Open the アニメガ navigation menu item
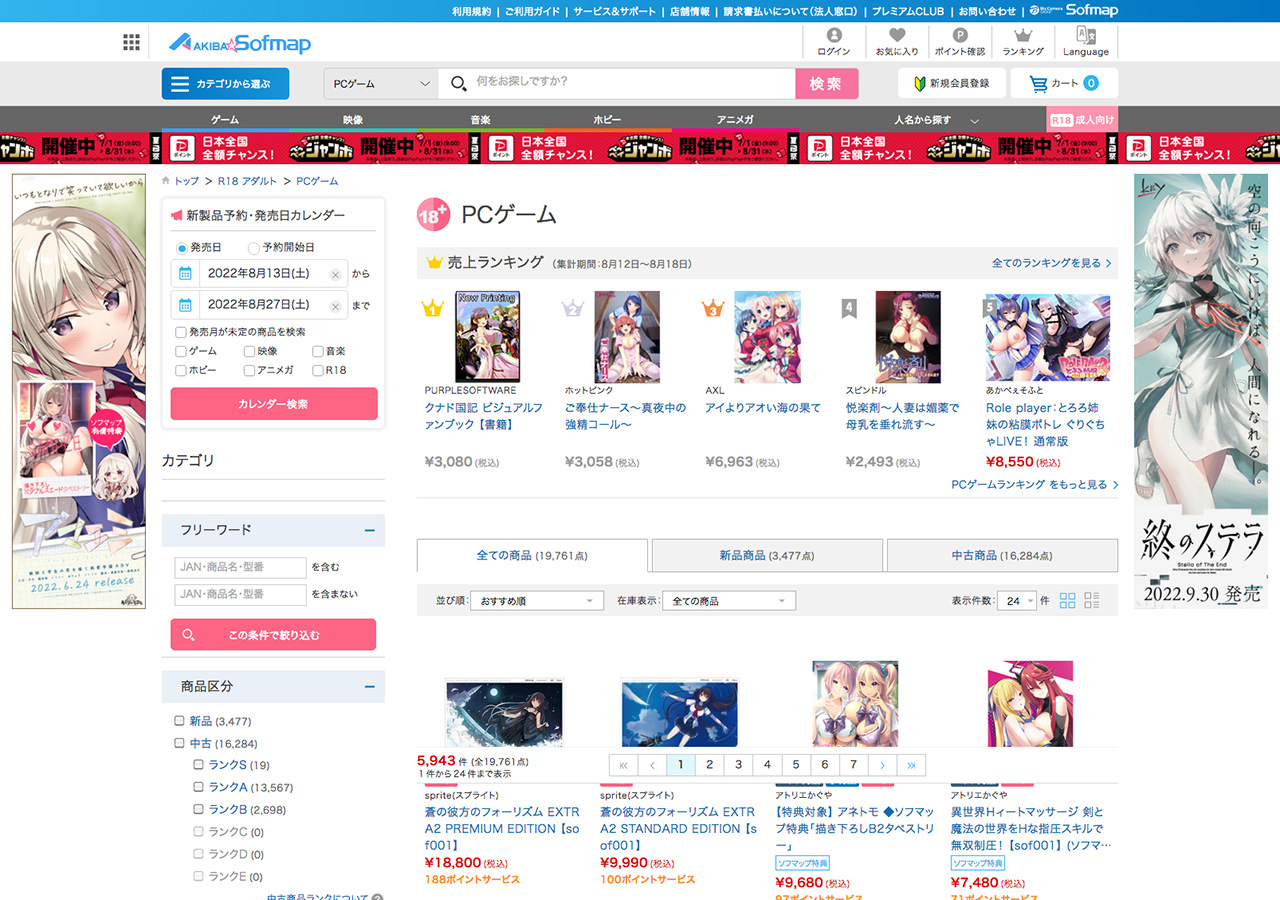This screenshot has width=1280, height=900. click(x=735, y=120)
